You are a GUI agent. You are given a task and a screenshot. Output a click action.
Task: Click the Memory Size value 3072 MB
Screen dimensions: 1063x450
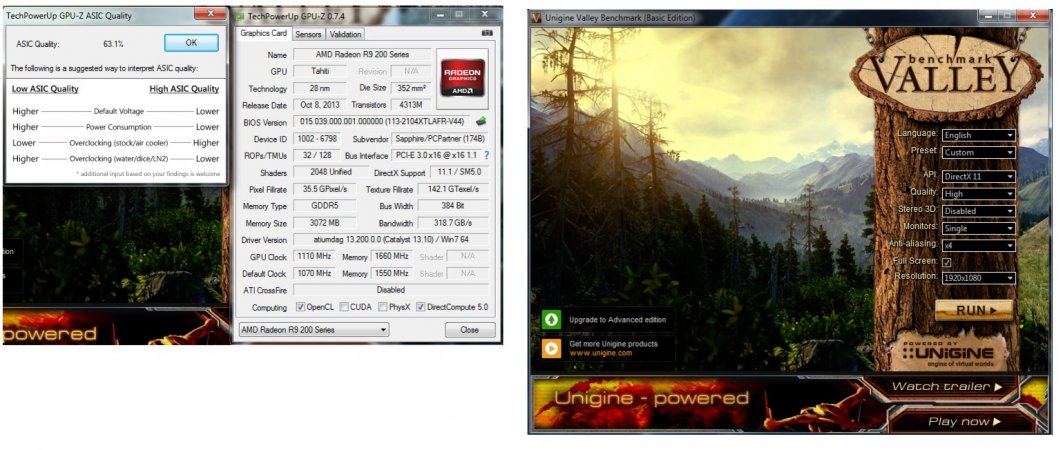tap(325, 223)
